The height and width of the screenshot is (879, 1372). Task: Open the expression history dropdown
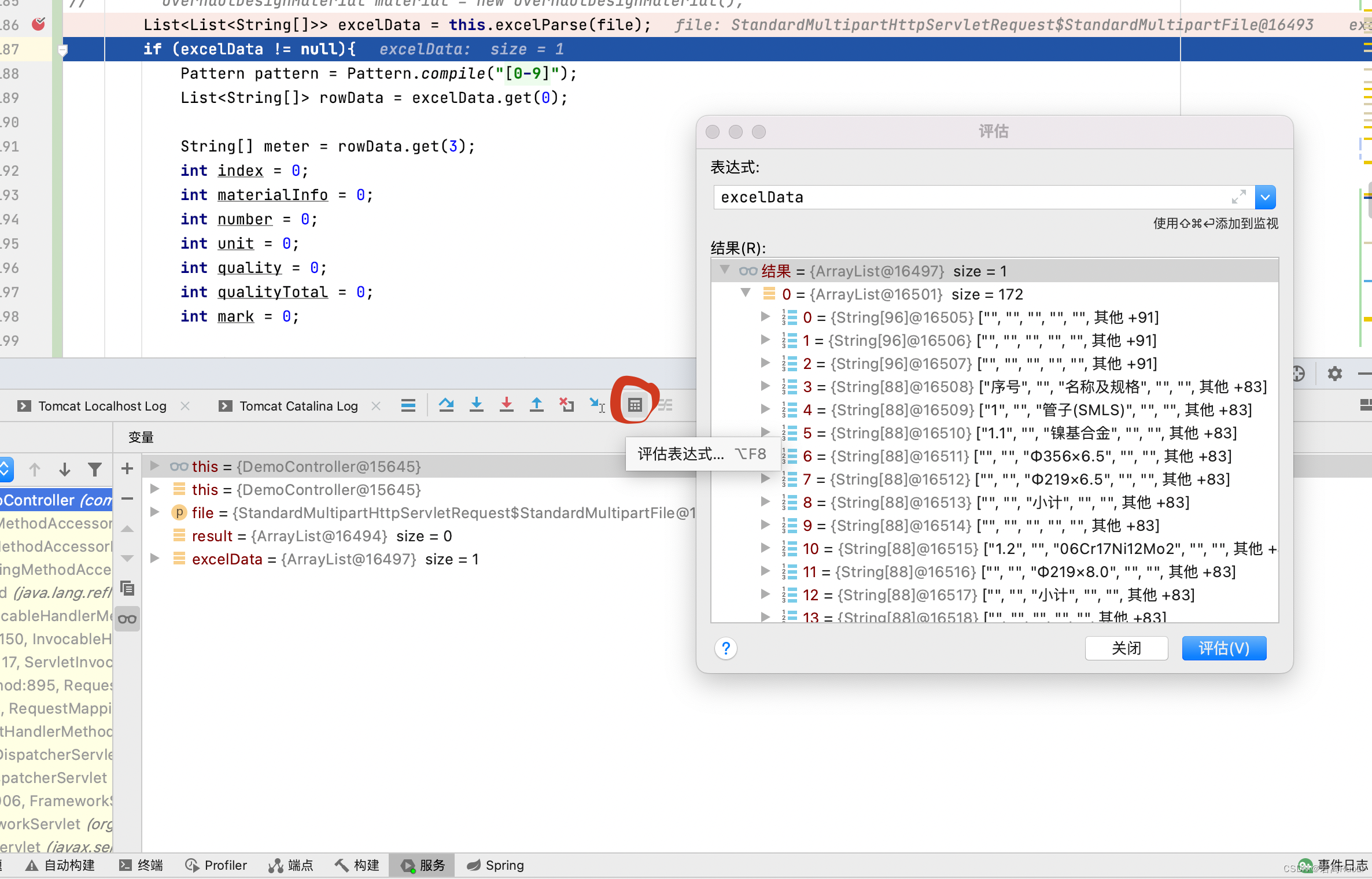pyautogui.click(x=1266, y=197)
